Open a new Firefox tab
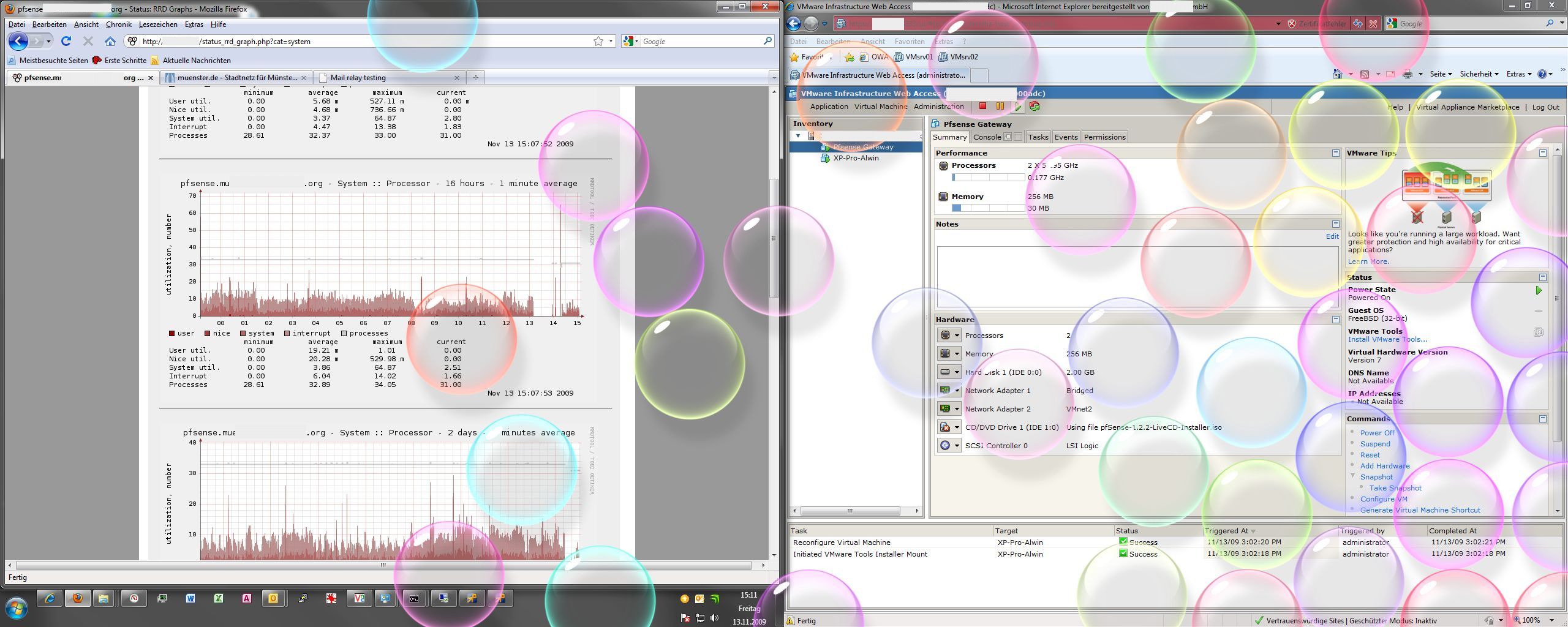This screenshot has width=1568, height=627. pos(475,77)
